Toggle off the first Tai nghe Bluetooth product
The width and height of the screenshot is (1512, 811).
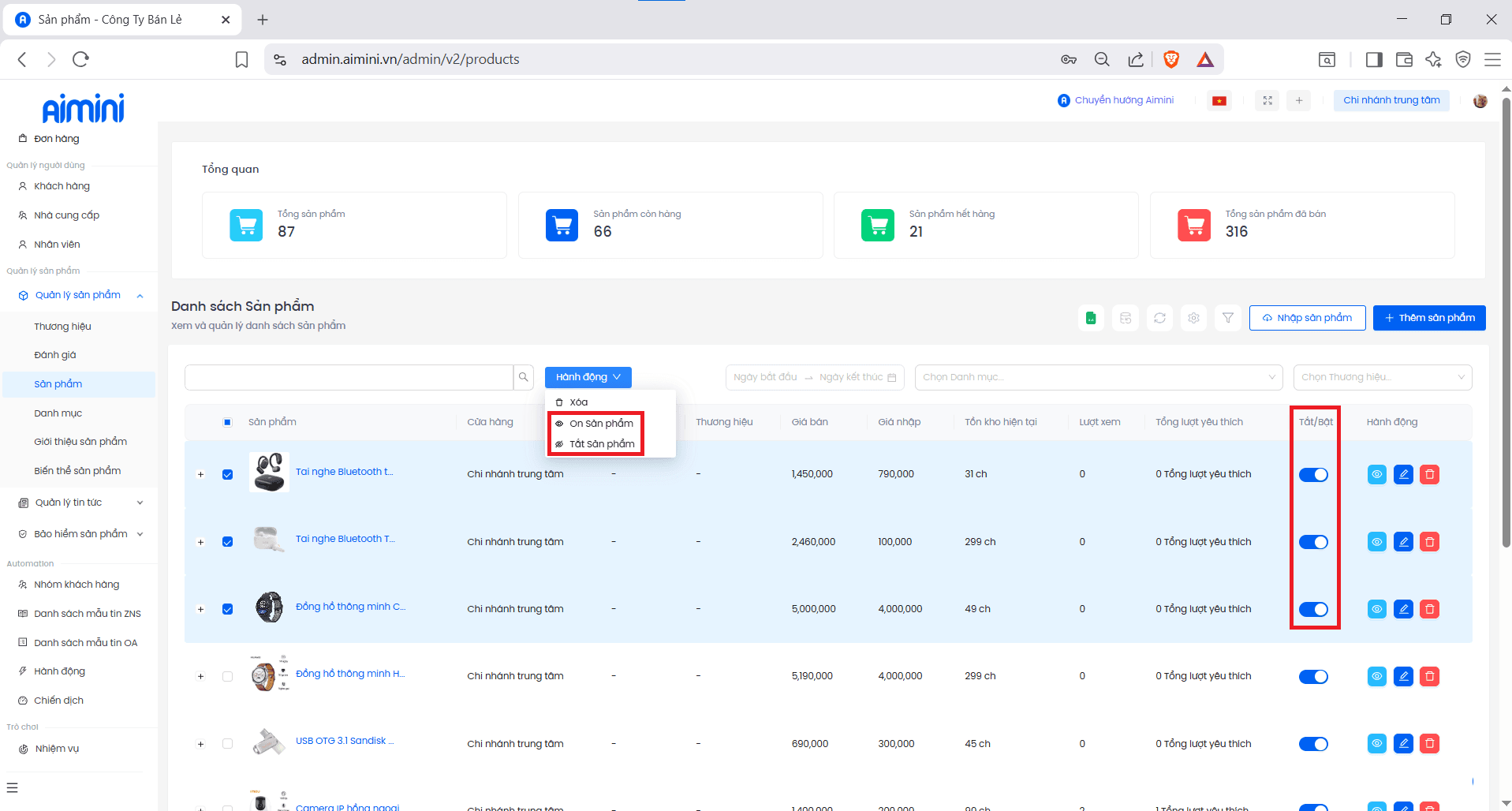(x=1313, y=474)
